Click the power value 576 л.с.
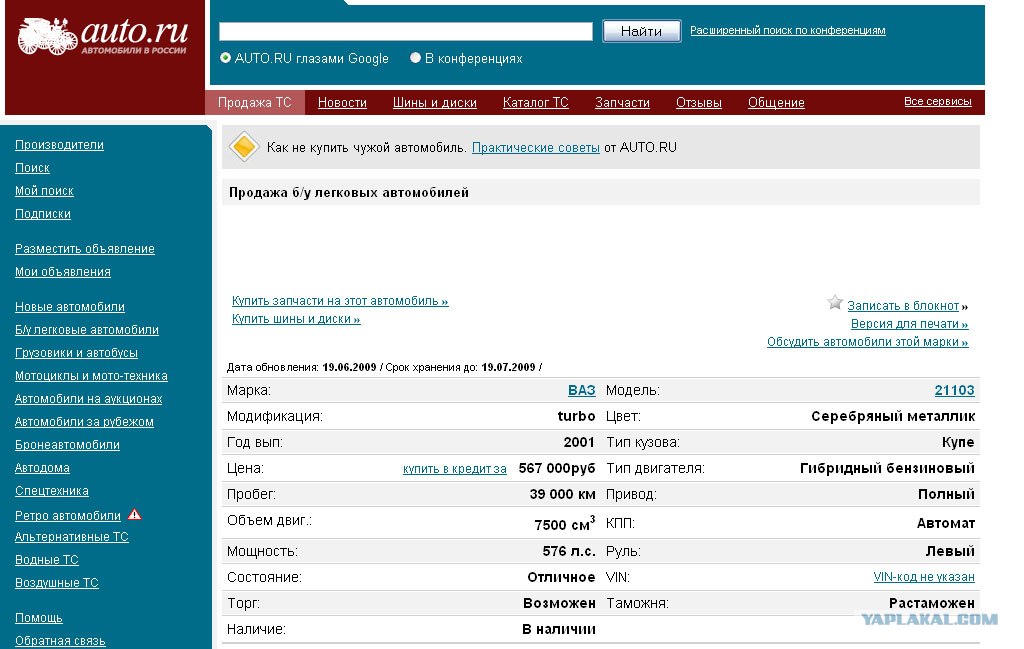Image resolution: width=1024 pixels, height=649 pixels. pyautogui.click(x=569, y=551)
